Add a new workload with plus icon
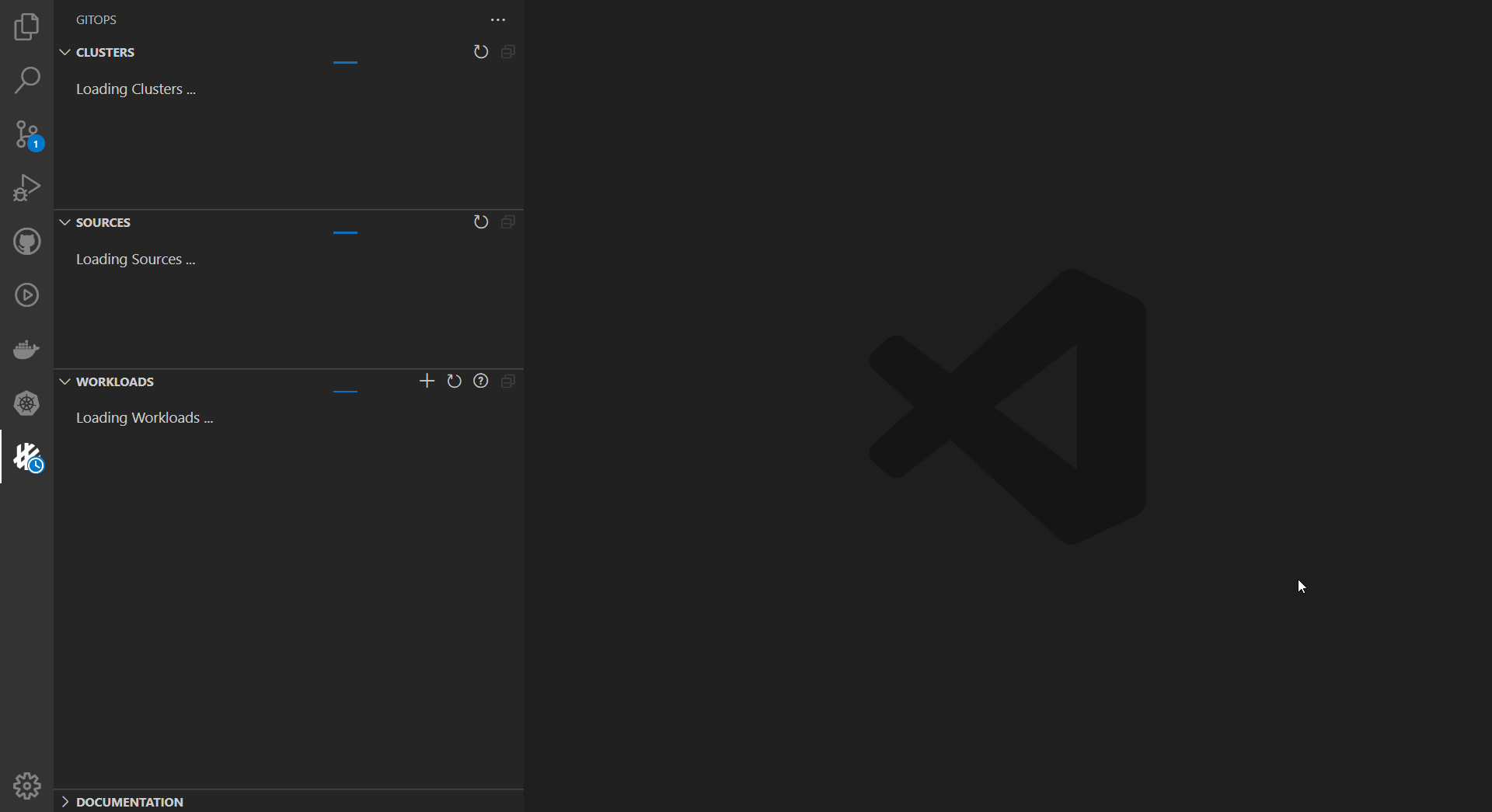 click(427, 381)
